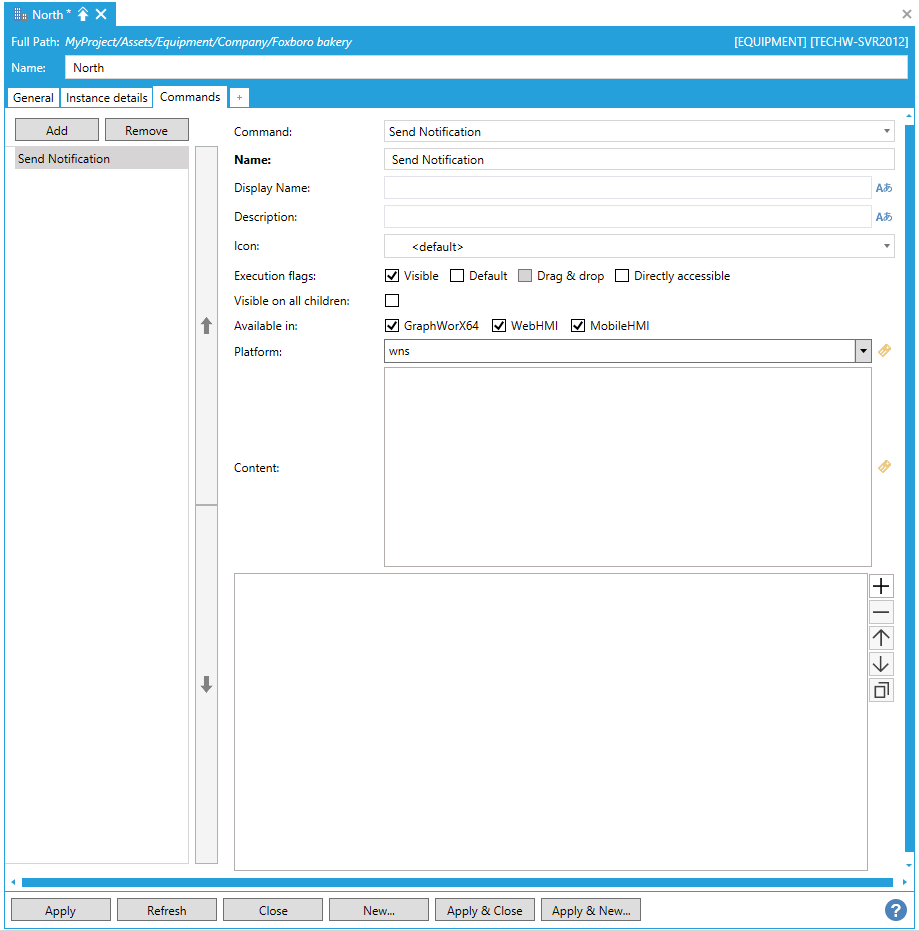The image size is (919, 931).
Task: Open the tag browser beside the Content box
Action: coord(884,467)
